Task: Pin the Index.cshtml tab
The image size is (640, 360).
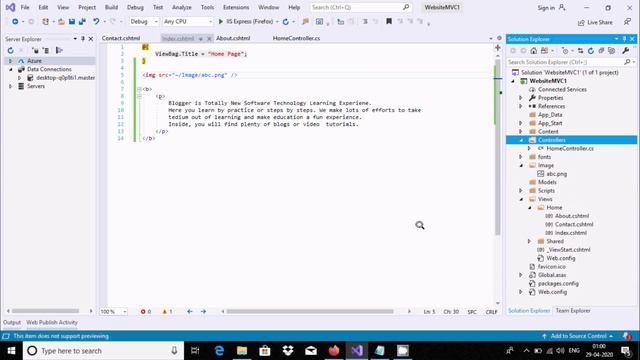Action: tap(200, 38)
